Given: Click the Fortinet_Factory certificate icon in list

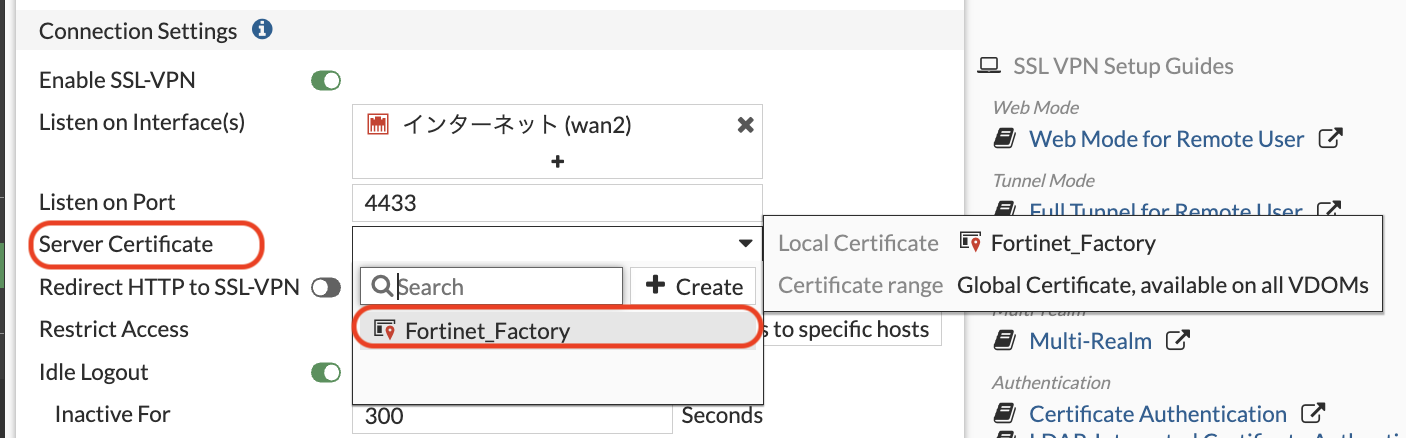Looking at the screenshot, I should 384,330.
